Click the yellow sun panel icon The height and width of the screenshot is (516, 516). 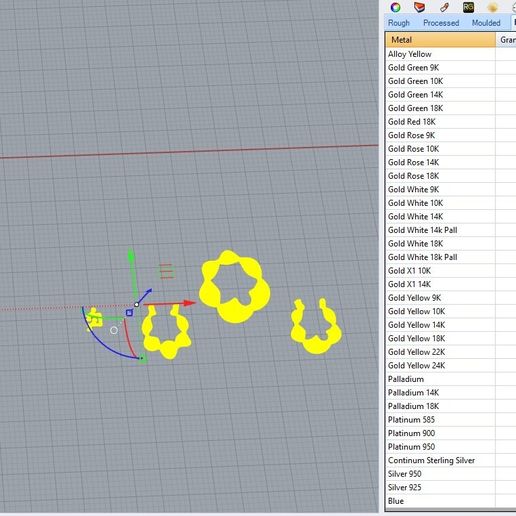click(x=493, y=7)
